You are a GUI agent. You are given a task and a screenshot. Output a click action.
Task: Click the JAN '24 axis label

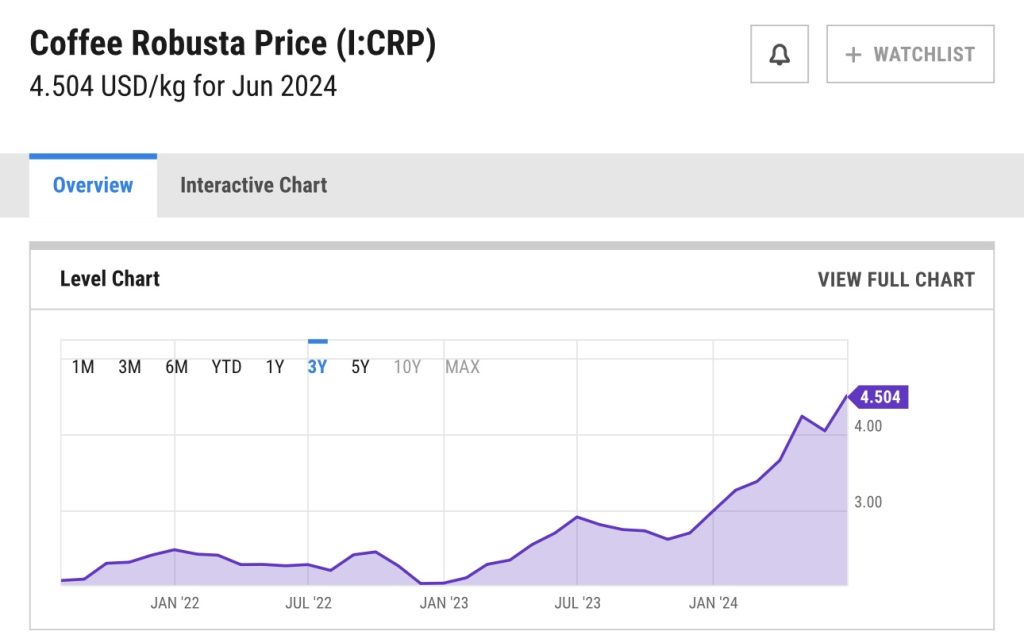(x=714, y=603)
